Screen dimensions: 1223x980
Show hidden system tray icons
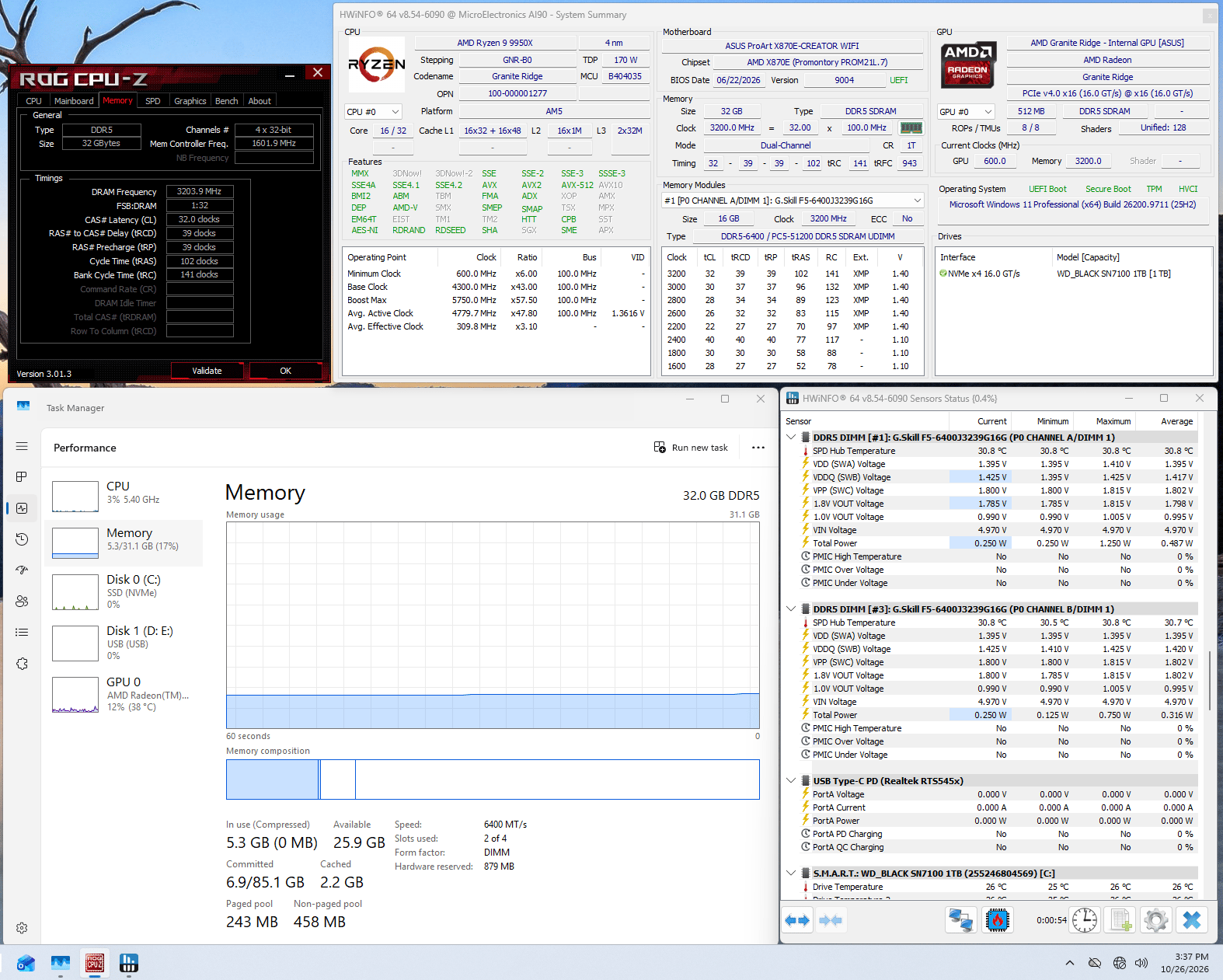click(1070, 964)
